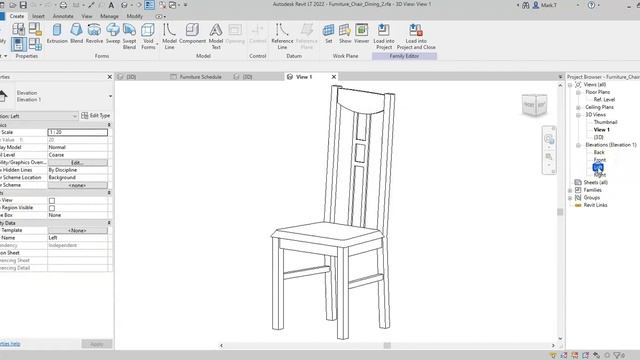Open the Help question mark icon
640x360 pixels.
[x=591, y=5]
